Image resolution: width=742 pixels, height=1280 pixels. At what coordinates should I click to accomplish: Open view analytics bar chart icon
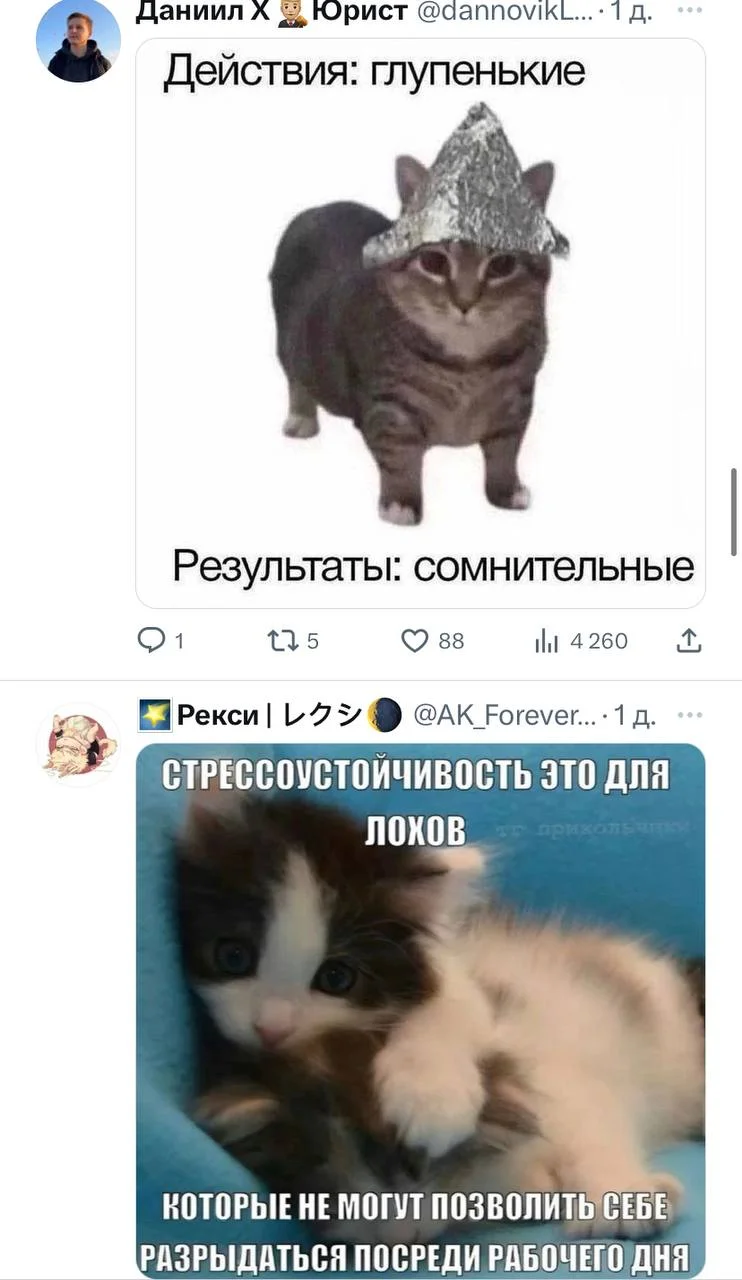[x=546, y=641]
